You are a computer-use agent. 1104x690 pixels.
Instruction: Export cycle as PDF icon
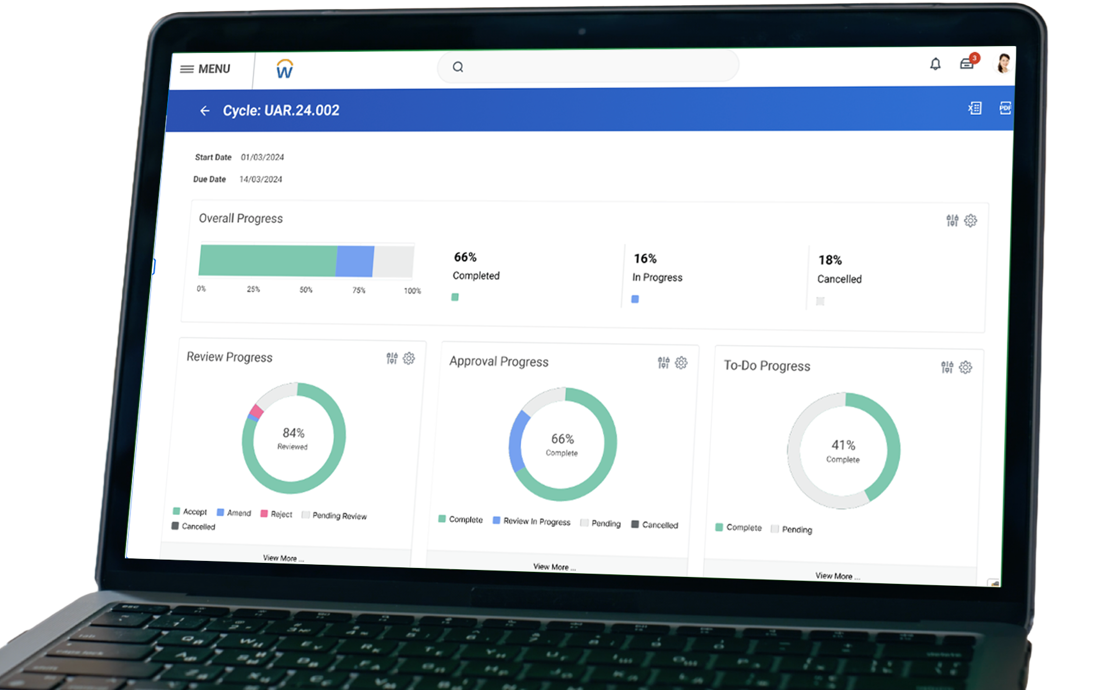point(1005,108)
